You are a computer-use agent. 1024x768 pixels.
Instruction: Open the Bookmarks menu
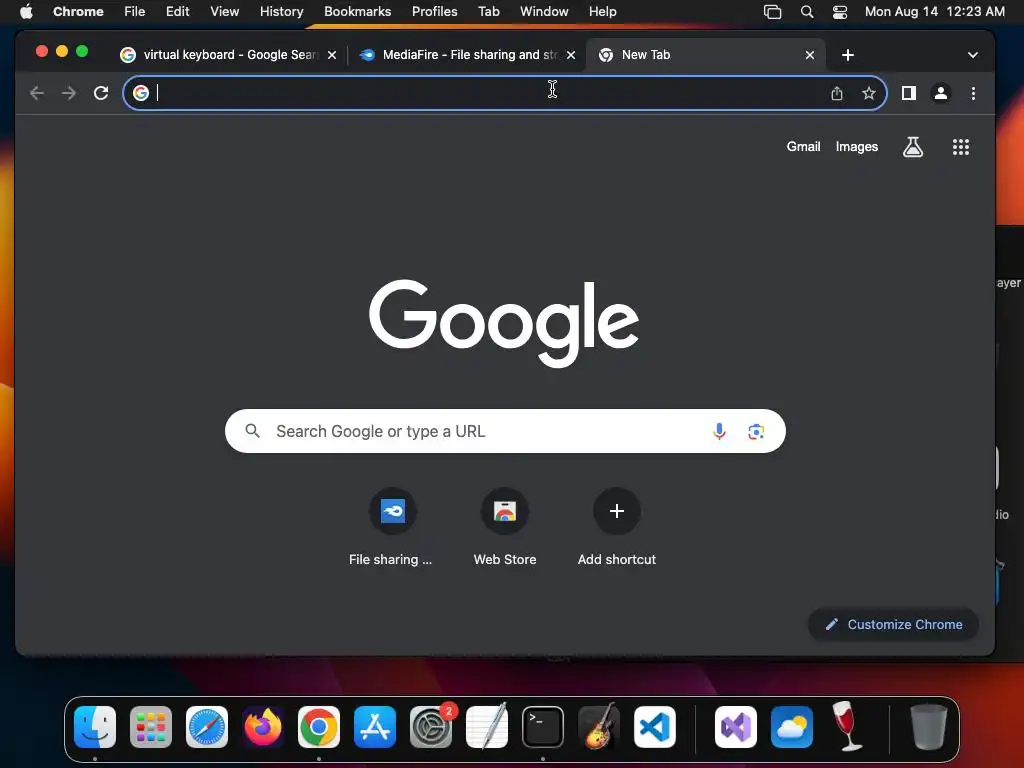coord(357,12)
